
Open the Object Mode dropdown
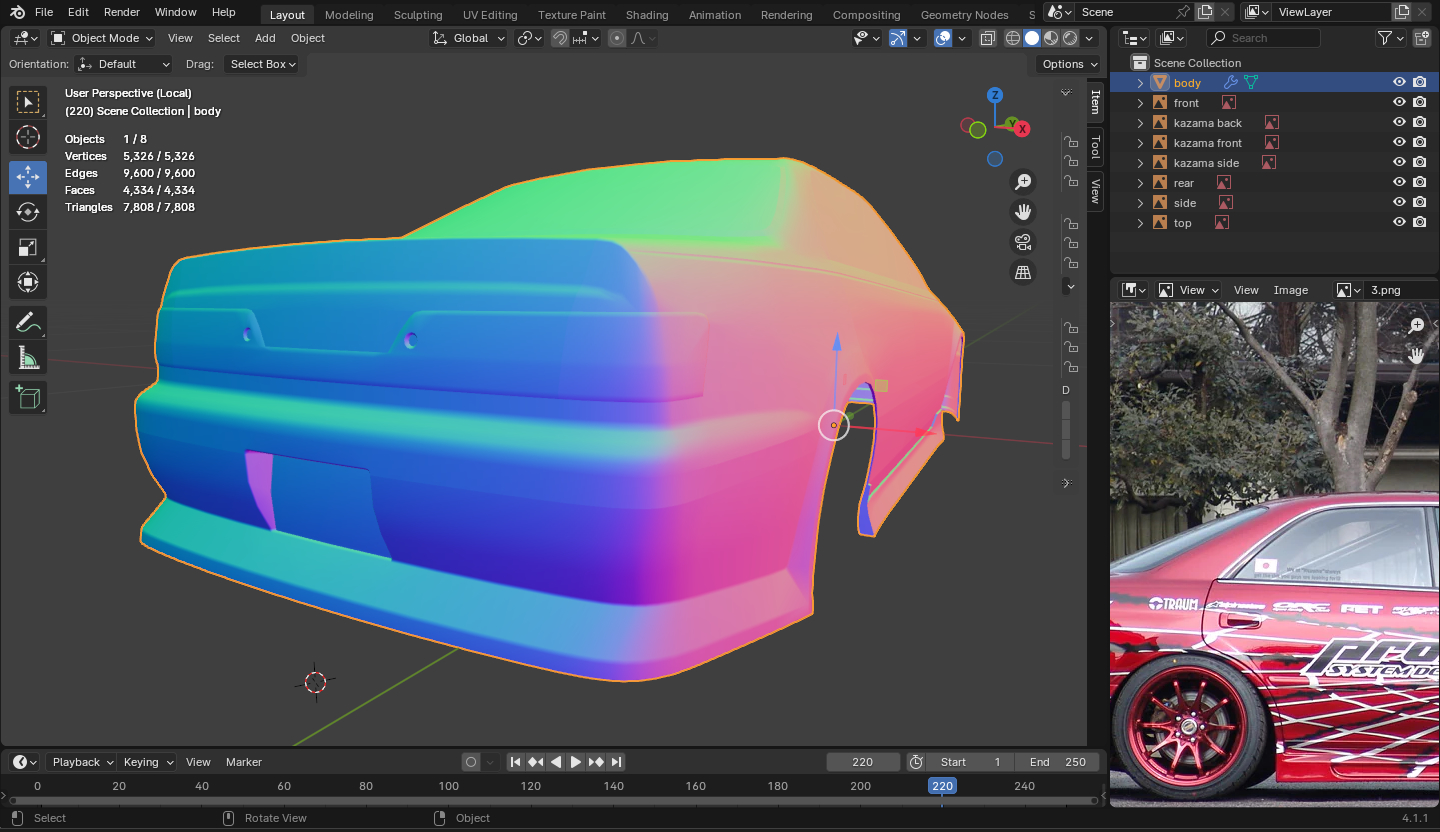pos(102,38)
